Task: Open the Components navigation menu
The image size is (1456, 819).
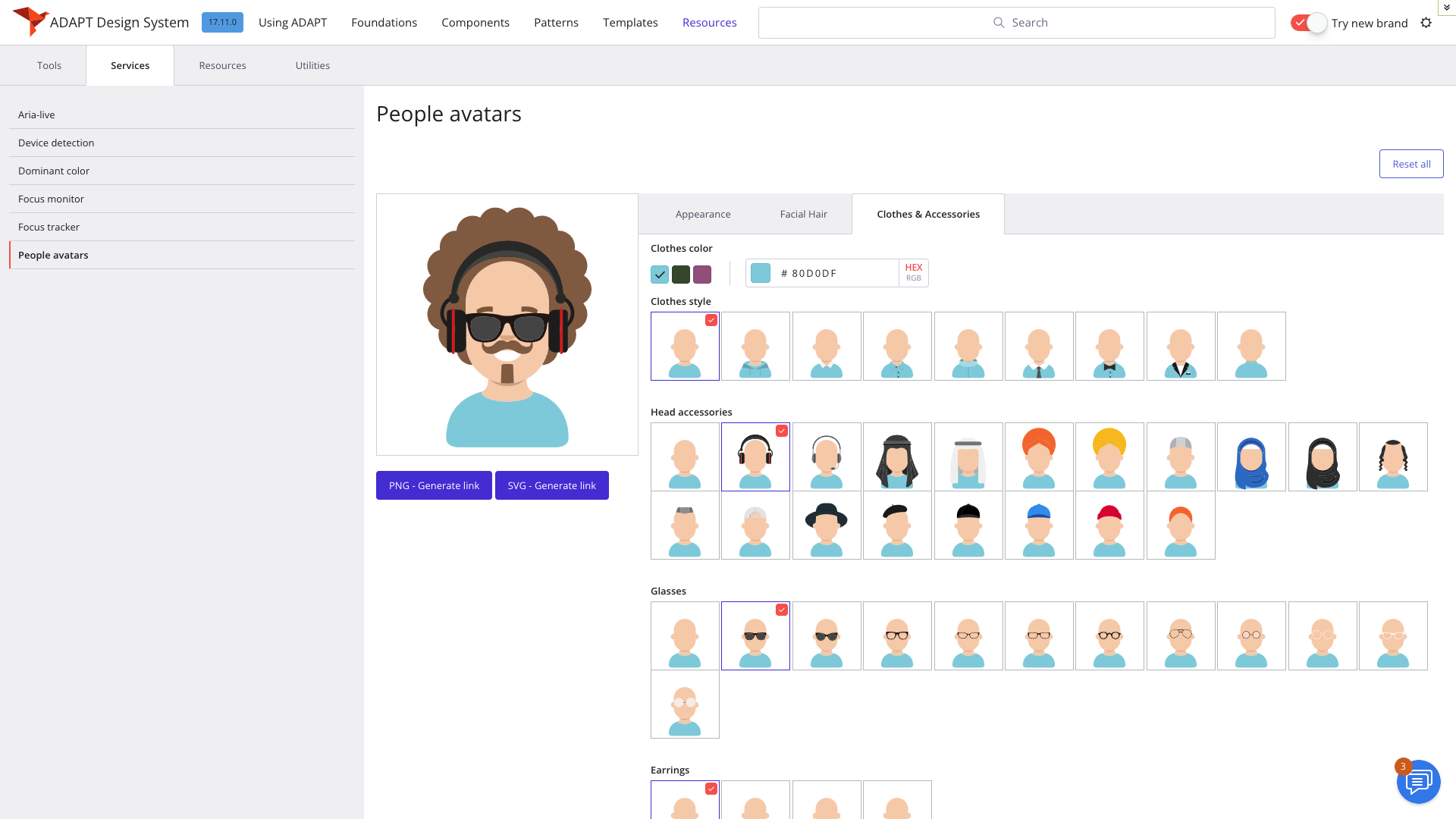Action: tap(475, 23)
